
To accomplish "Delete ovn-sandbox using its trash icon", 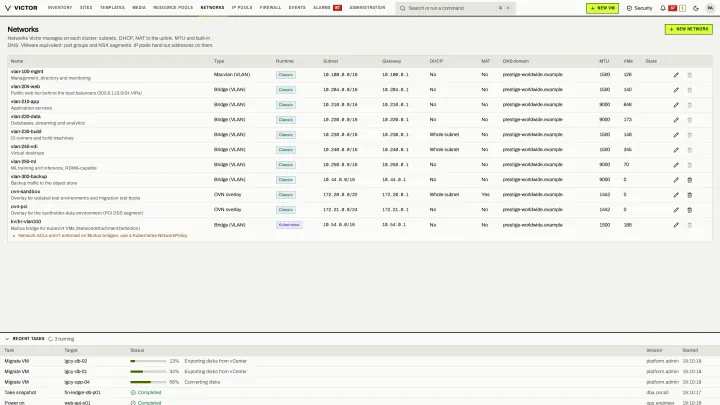I will tap(689, 195).
